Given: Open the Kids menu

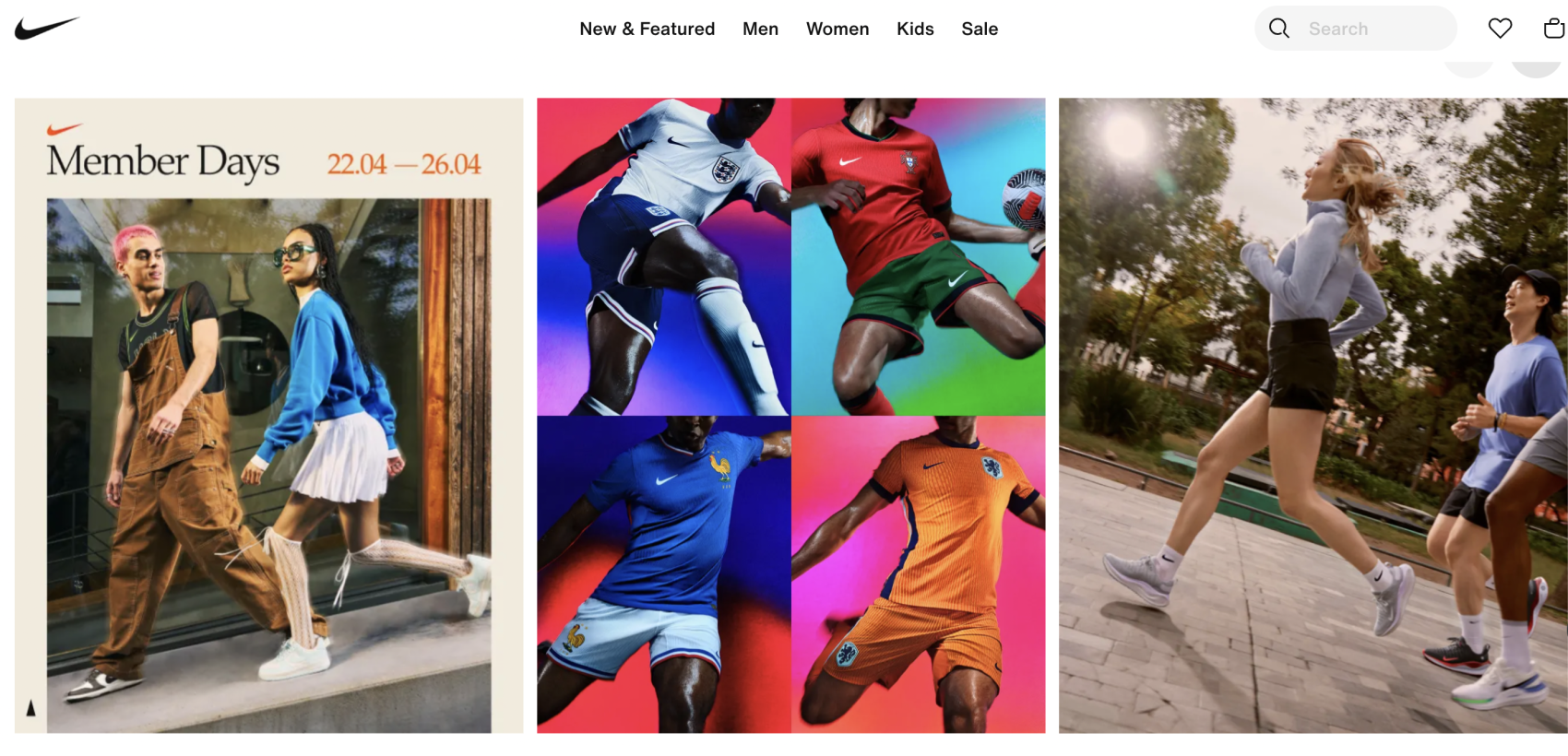Looking at the screenshot, I should 915,29.
